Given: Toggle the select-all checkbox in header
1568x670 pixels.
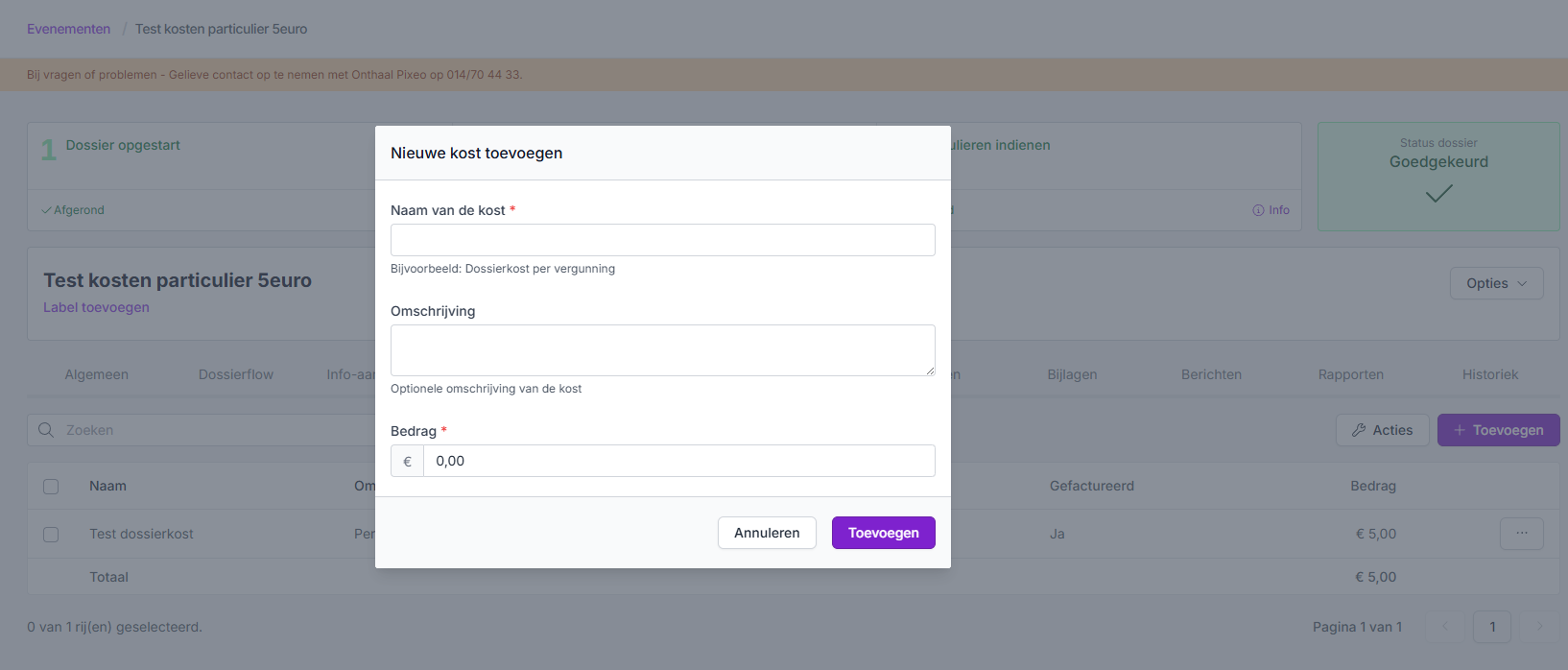Looking at the screenshot, I should tap(51, 487).
